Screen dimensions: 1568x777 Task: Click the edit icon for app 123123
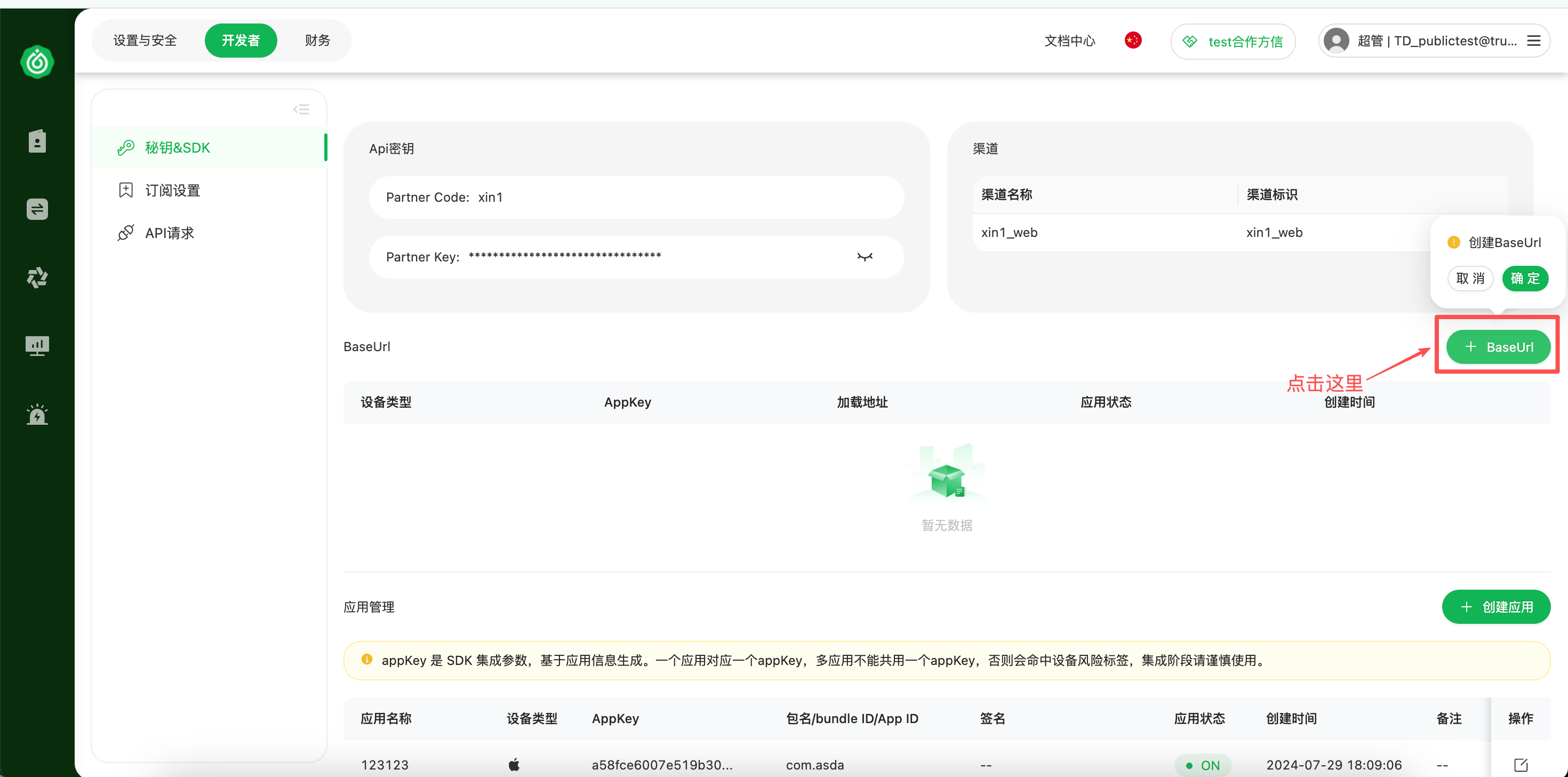(1521, 765)
